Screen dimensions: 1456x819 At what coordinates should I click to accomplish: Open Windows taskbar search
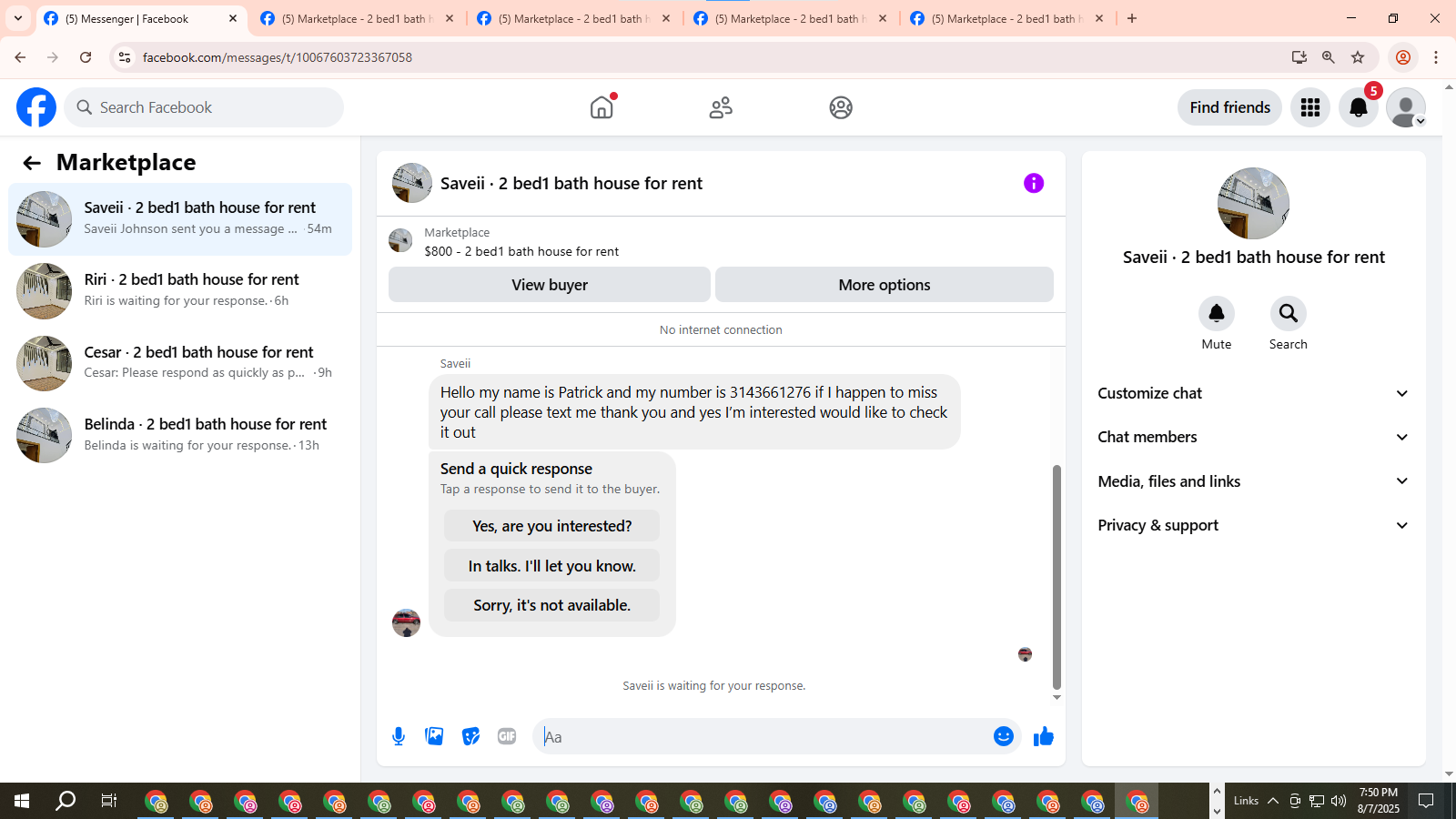66,801
